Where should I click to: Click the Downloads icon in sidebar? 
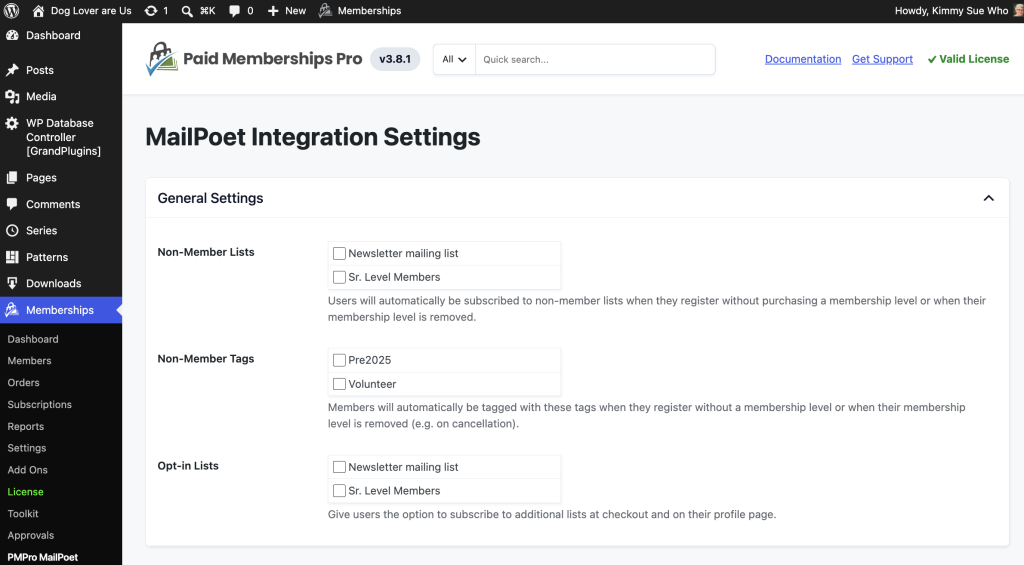click(x=12, y=283)
